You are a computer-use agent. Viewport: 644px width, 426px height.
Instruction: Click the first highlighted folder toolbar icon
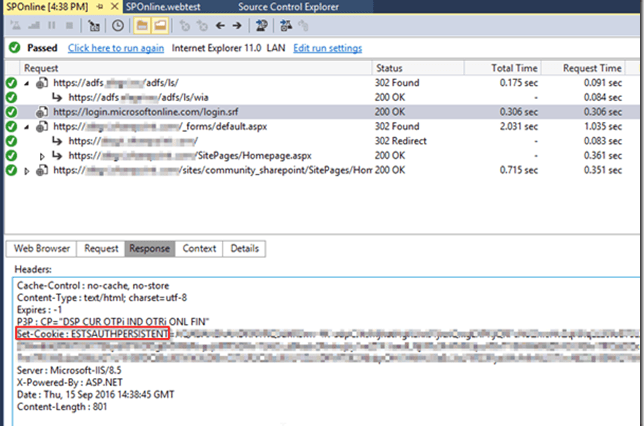[143, 25]
